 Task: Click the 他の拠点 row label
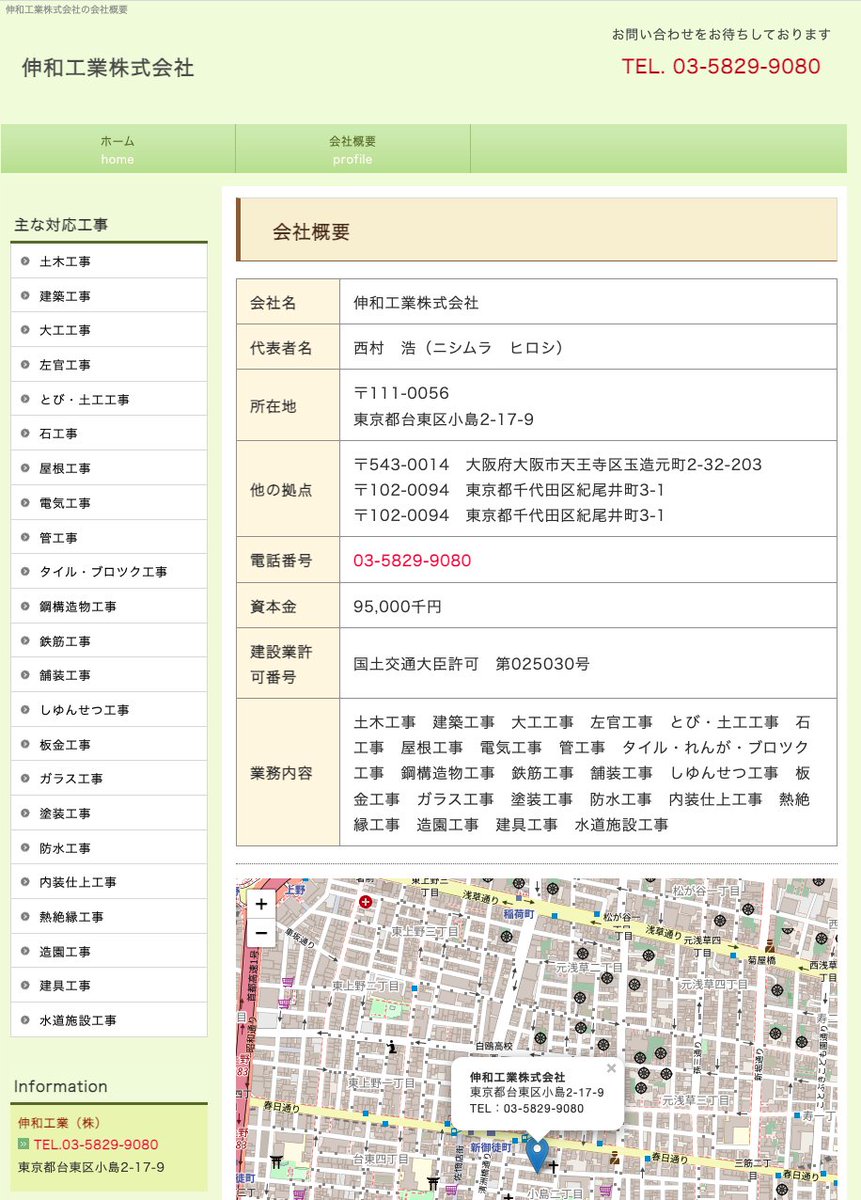pyautogui.click(x=281, y=490)
